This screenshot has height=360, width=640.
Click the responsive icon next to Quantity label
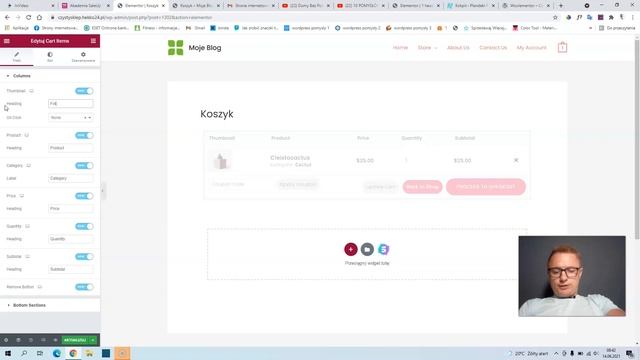click(27, 226)
